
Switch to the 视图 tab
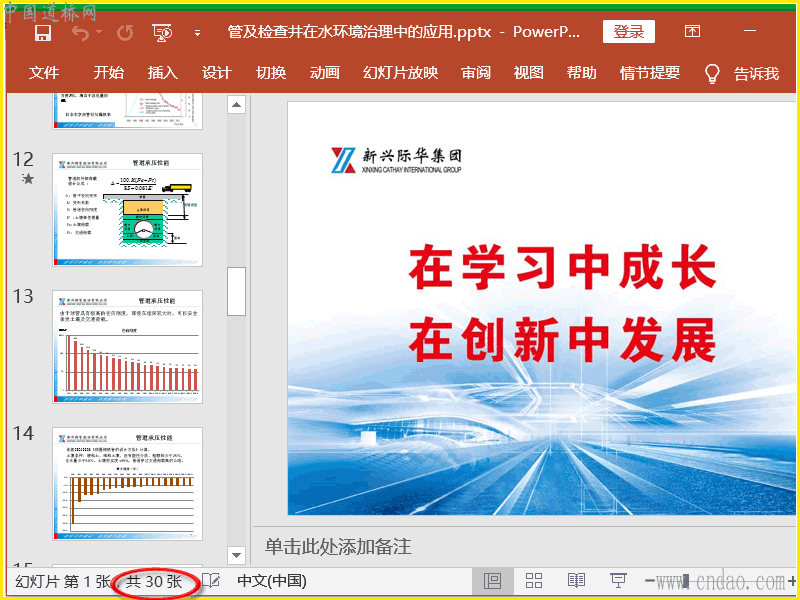tap(529, 73)
